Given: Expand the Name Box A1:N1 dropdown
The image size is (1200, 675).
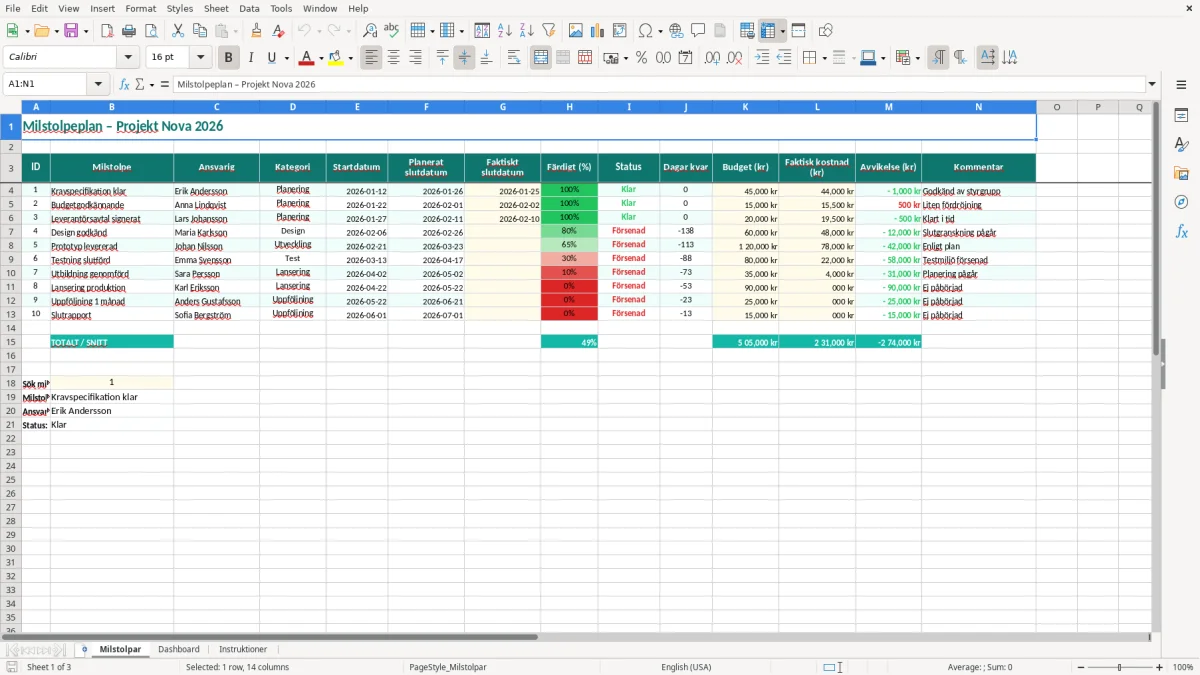Looking at the screenshot, I should 98,84.
